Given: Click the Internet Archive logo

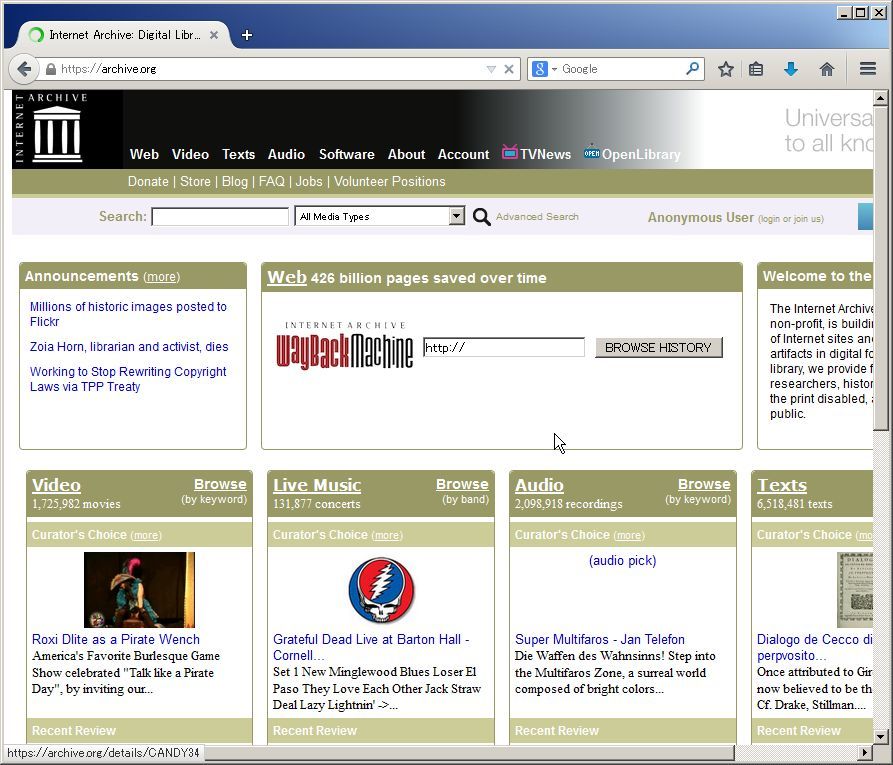Looking at the screenshot, I should point(50,129).
